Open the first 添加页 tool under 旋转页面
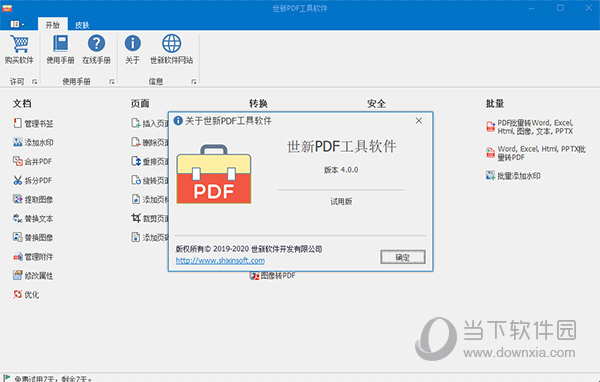Image resolution: width=600 pixels, height=382 pixels. pos(149,199)
